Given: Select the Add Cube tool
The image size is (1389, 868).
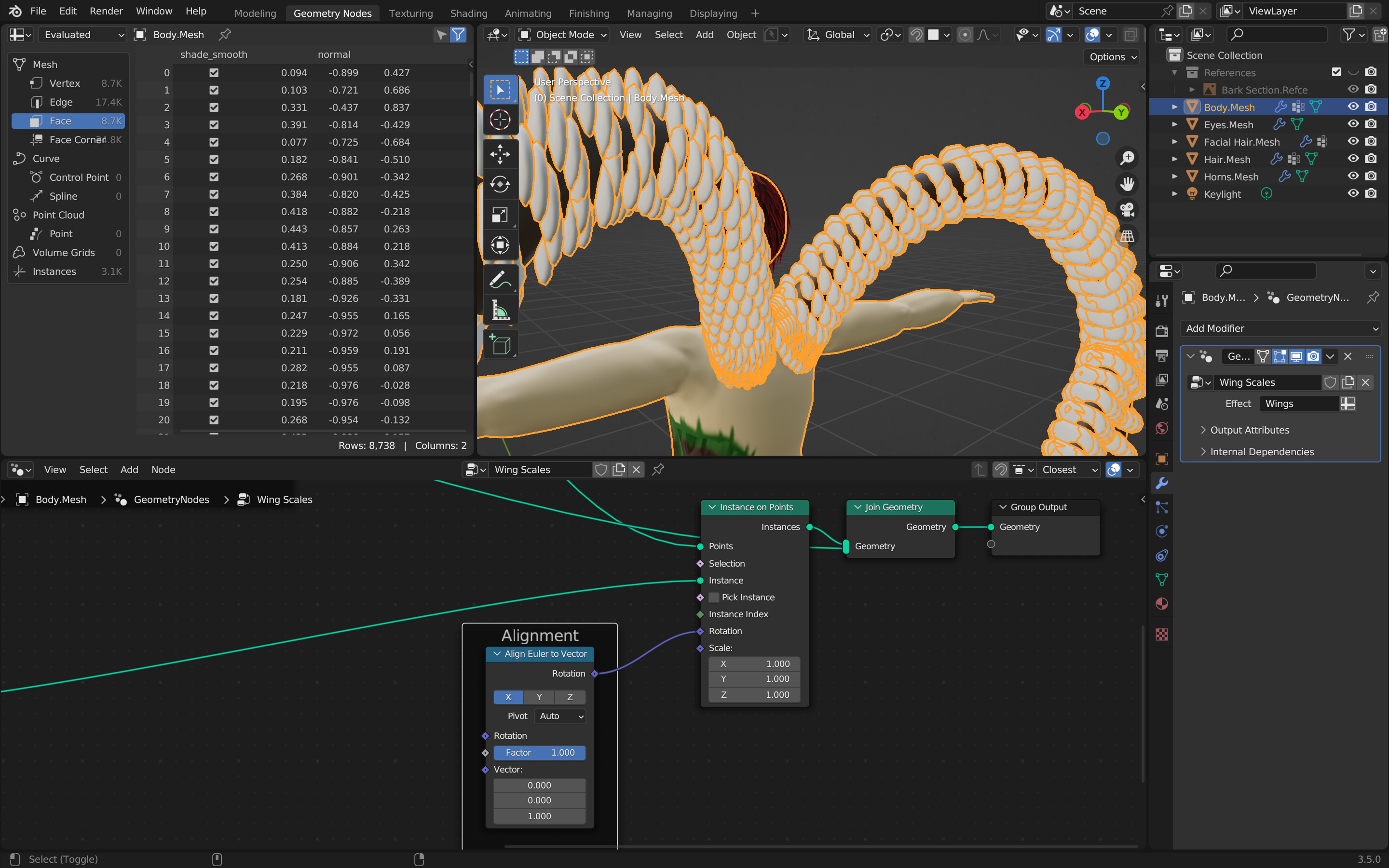Looking at the screenshot, I should [x=499, y=344].
